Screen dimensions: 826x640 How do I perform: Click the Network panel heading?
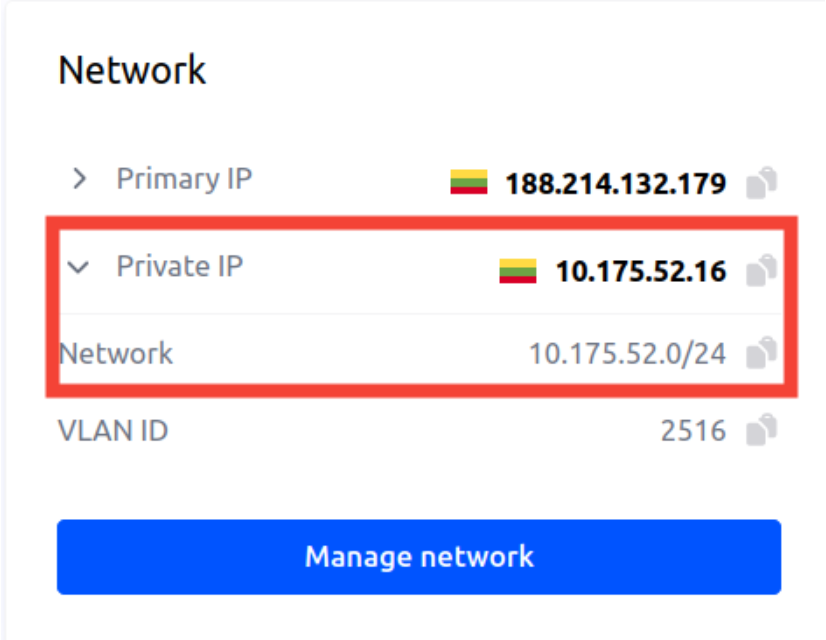pos(132,70)
